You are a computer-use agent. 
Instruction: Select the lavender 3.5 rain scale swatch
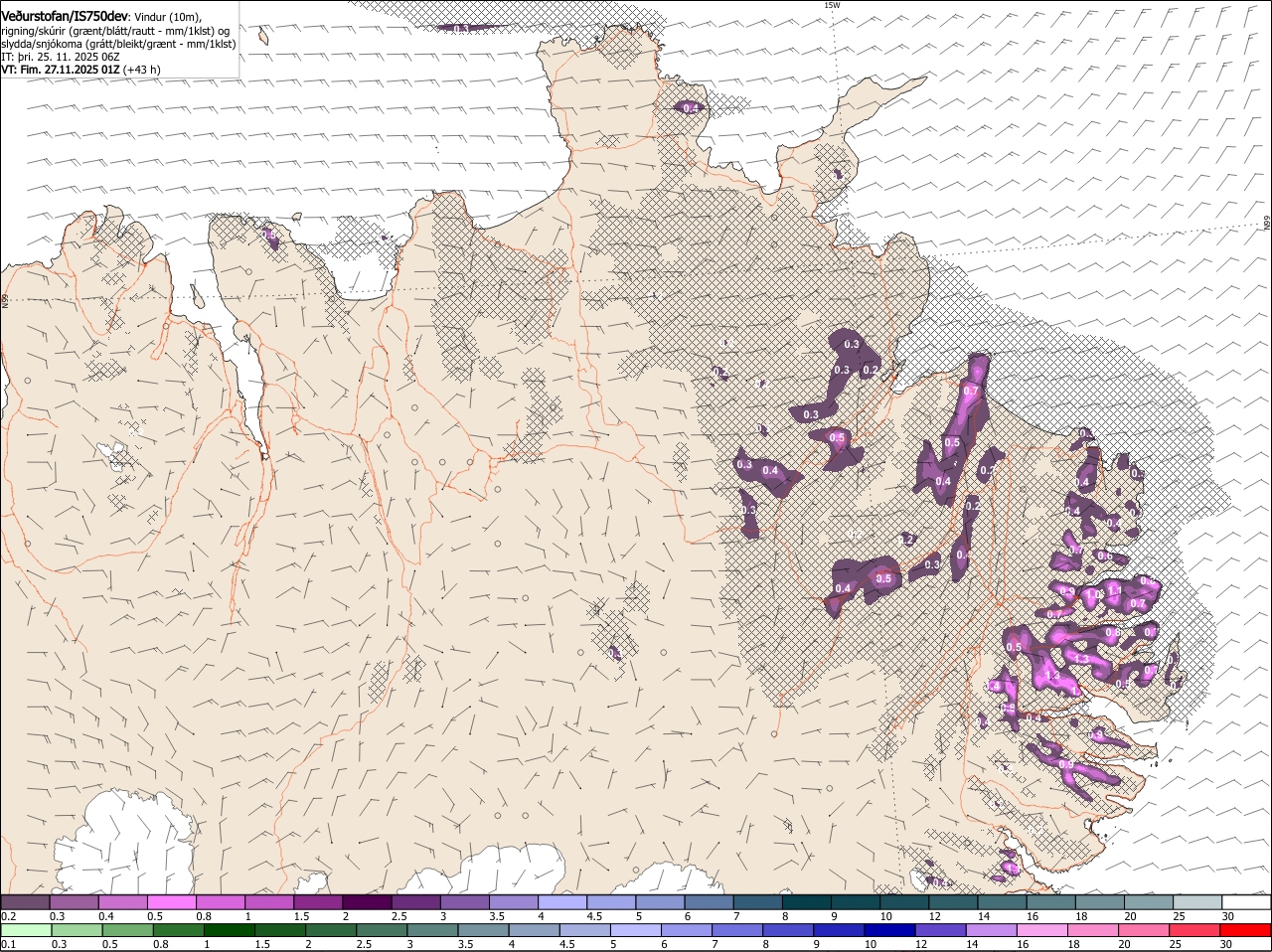coord(513,901)
